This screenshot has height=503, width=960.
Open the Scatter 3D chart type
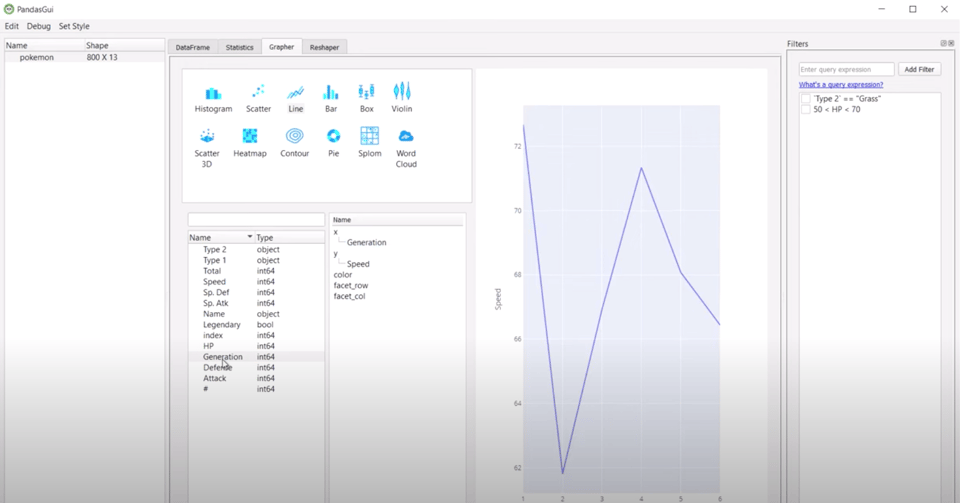click(207, 137)
